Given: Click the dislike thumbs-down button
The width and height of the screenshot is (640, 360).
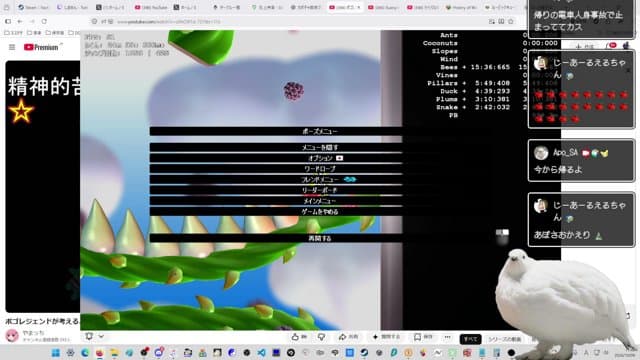Looking at the screenshot, I should click(x=322, y=337).
